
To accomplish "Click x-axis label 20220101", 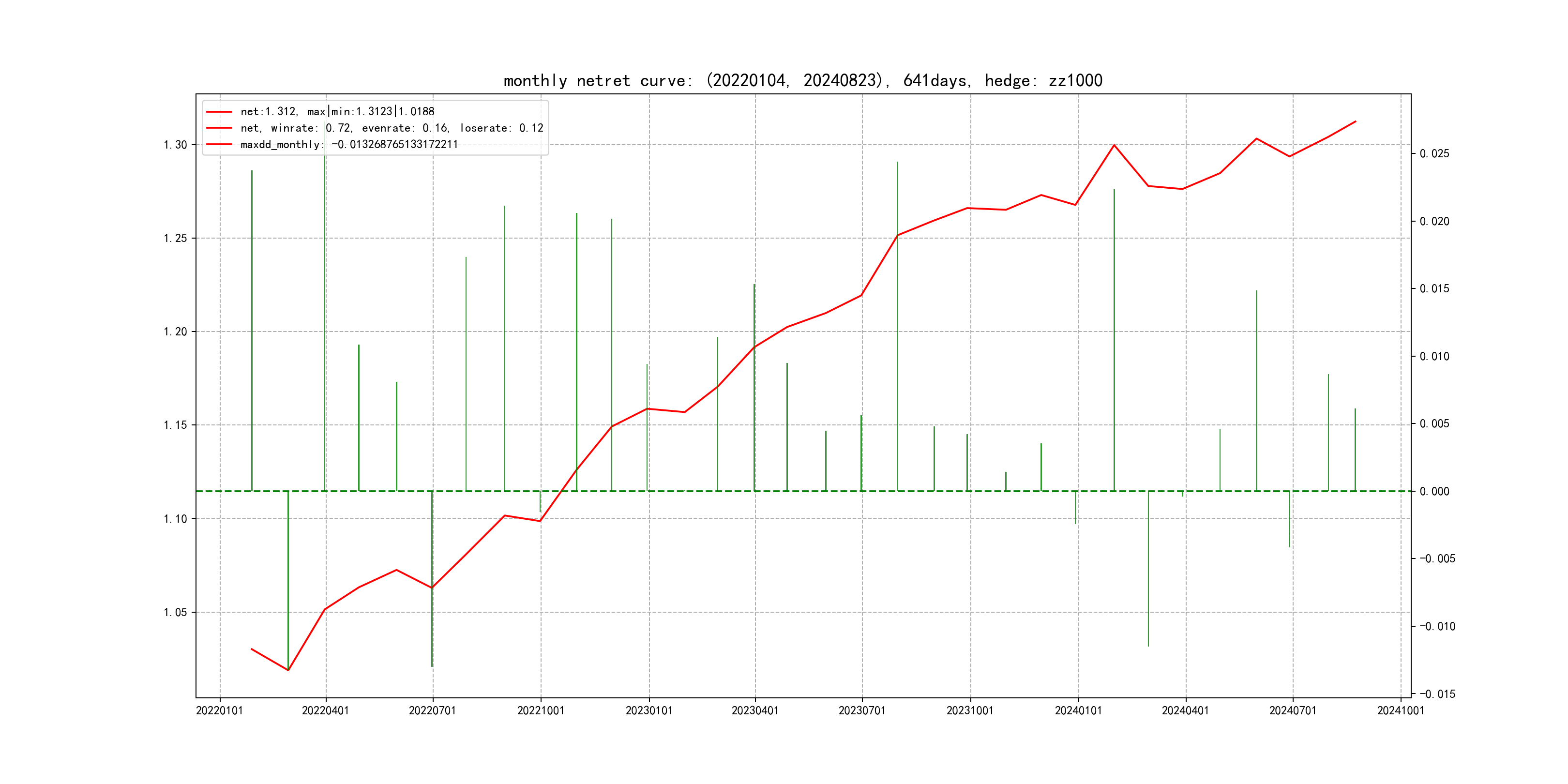I will coord(219,710).
